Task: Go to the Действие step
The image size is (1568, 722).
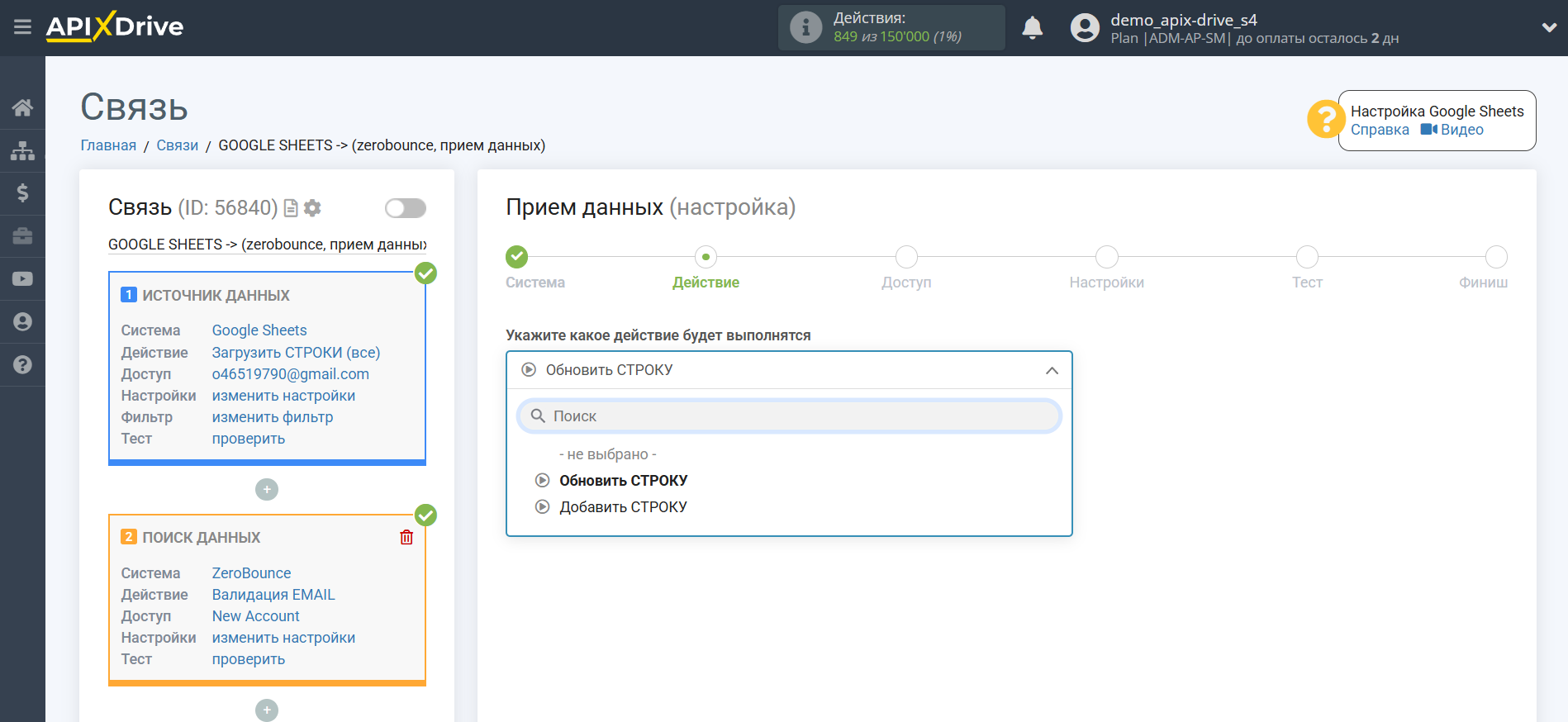Action: (x=706, y=257)
